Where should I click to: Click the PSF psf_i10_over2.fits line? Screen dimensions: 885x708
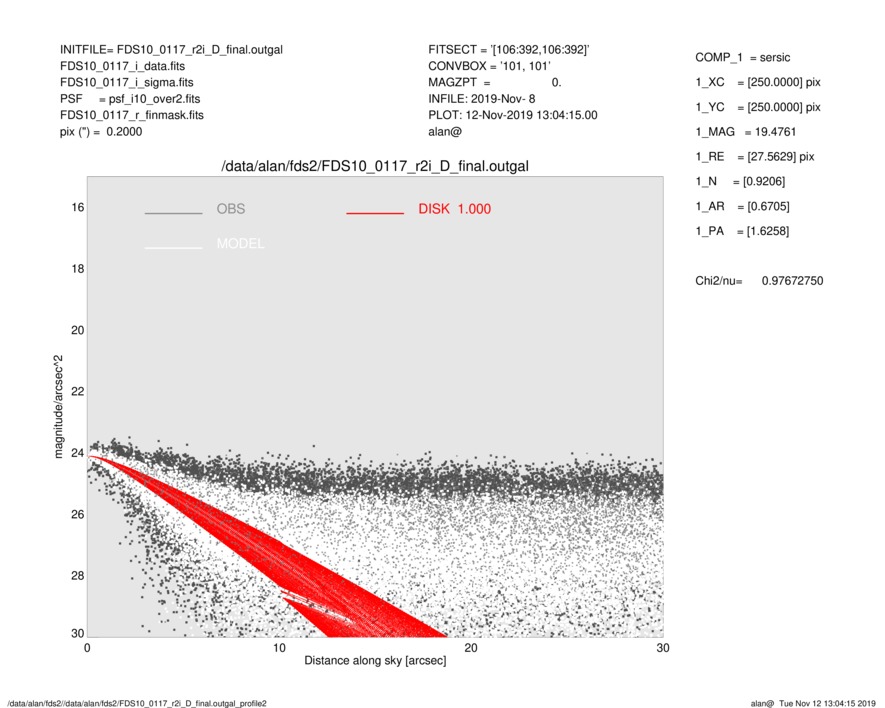(x=130, y=99)
